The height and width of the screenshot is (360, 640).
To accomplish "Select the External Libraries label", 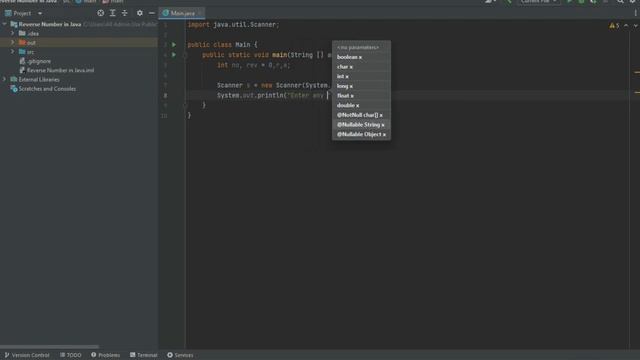I will (39, 80).
